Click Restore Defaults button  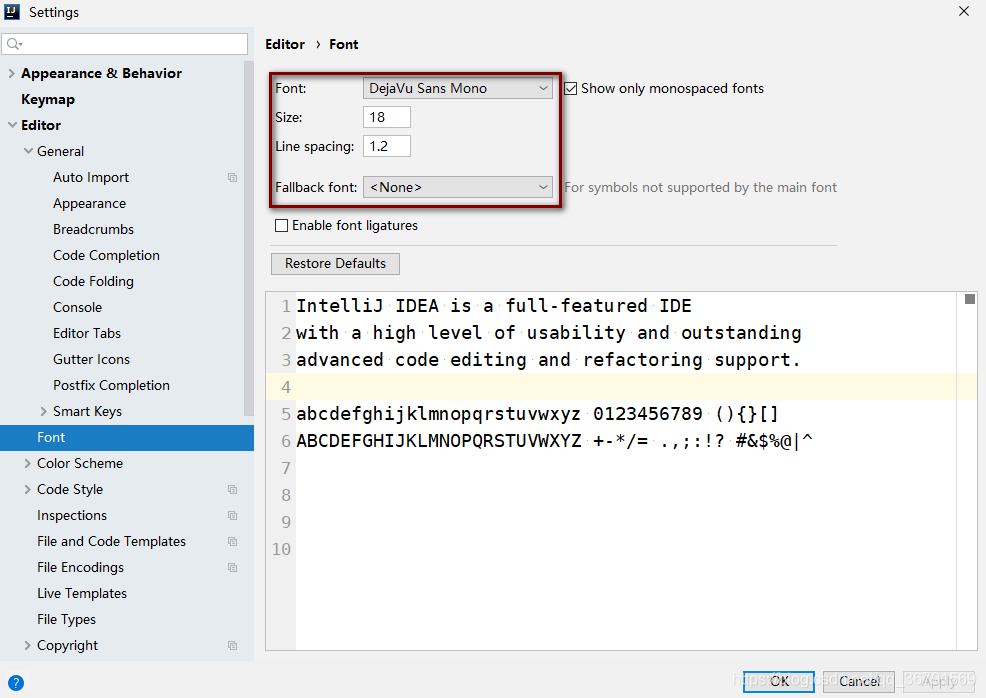[335, 264]
